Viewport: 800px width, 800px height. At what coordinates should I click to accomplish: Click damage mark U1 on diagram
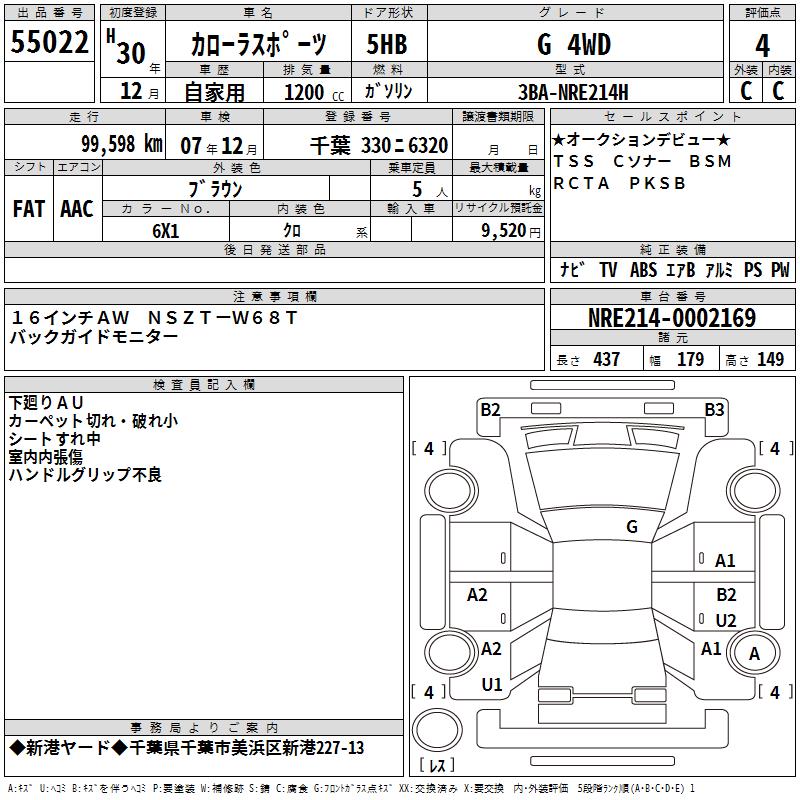(x=492, y=685)
